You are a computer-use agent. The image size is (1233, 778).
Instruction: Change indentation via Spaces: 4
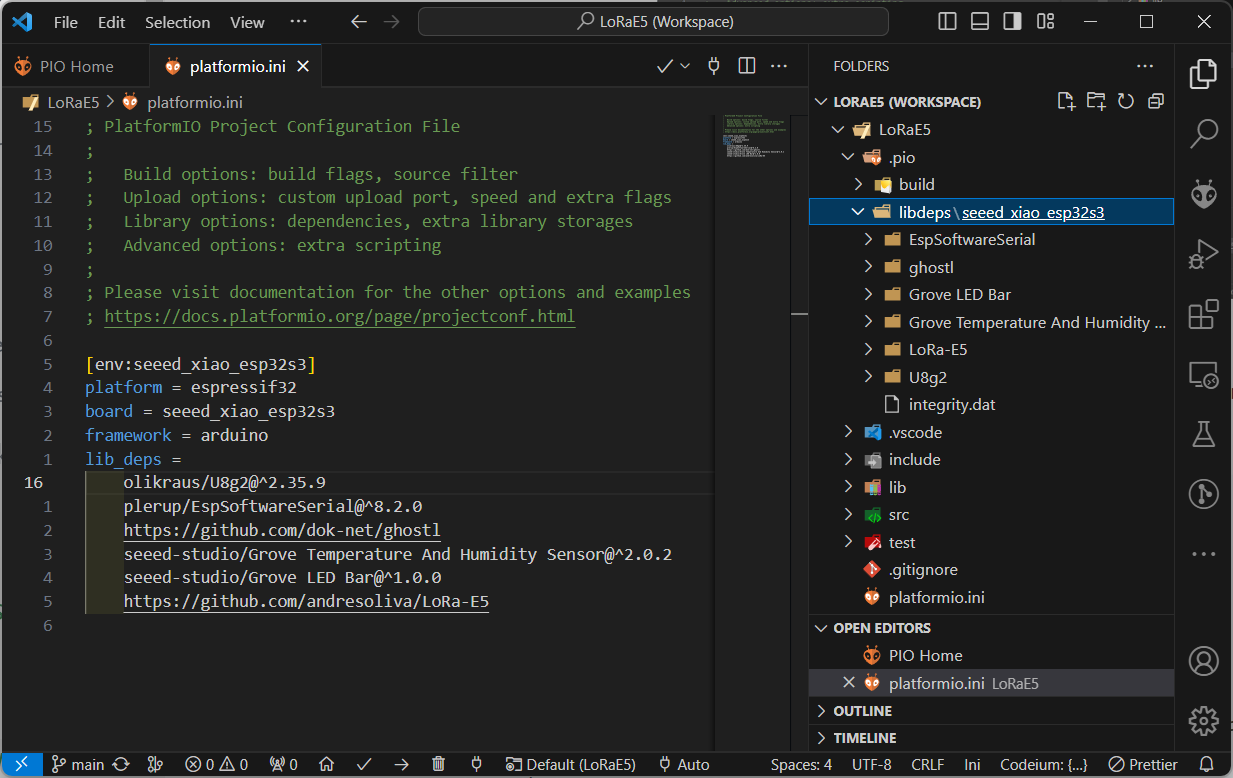[x=801, y=764]
